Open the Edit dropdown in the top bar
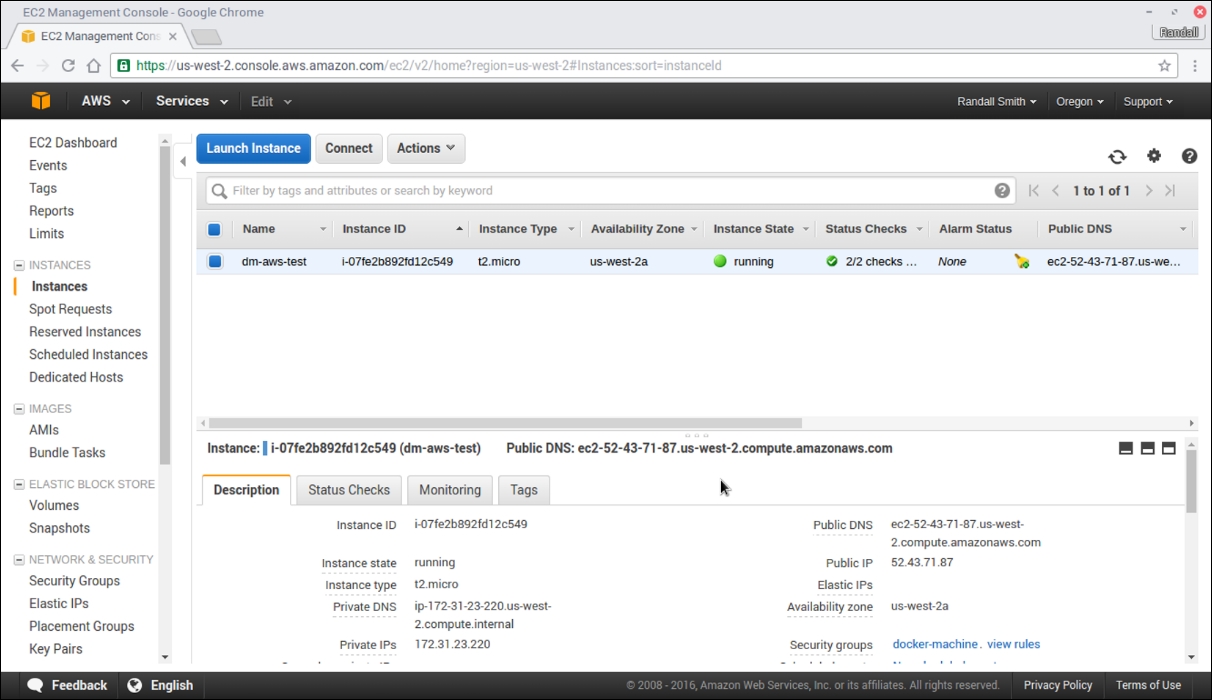This screenshot has height=700, width=1212. coord(271,101)
